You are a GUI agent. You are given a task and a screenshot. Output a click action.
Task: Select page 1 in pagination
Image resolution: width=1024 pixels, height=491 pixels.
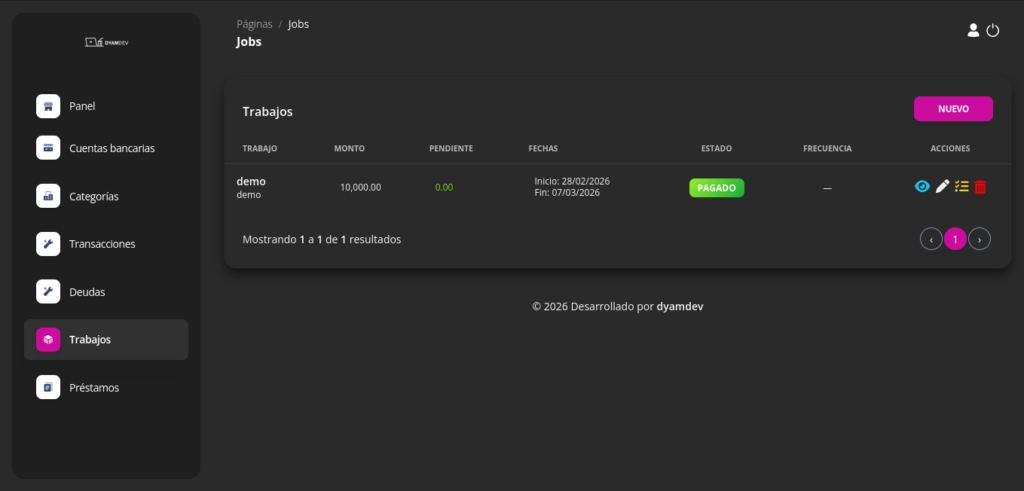click(x=955, y=239)
